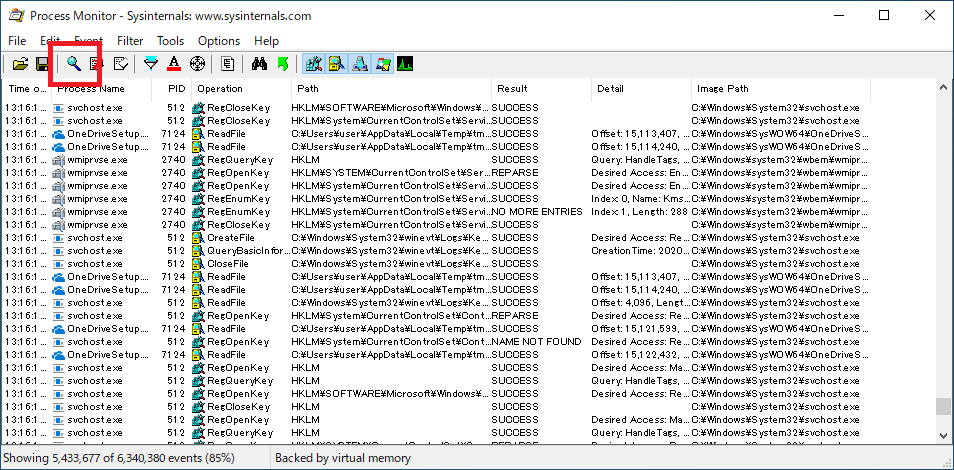Open a saved log with the Open icon
This screenshot has width=954, height=470.
coord(21,63)
